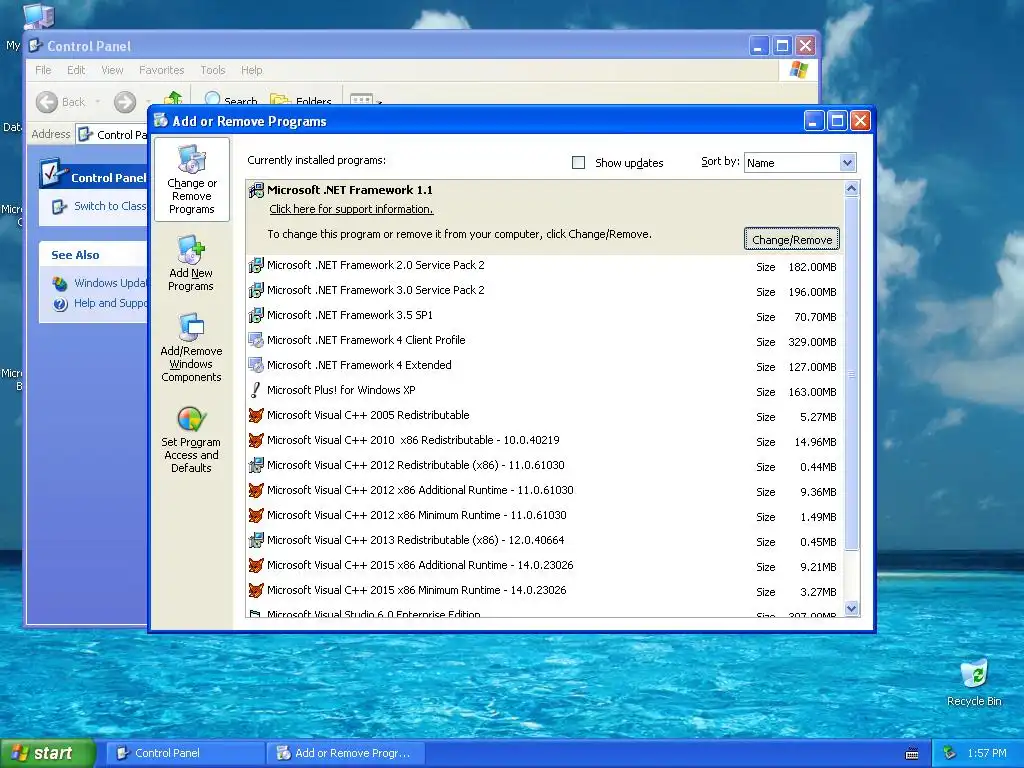Open Add/Remove Windows Components icon
The width and height of the screenshot is (1024, 768).
(191, 327)
